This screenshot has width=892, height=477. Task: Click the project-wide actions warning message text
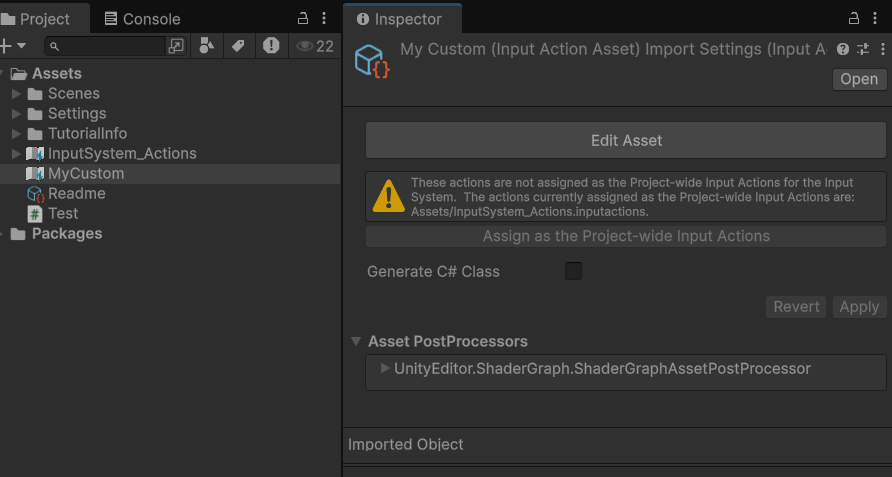click(633, 197)
